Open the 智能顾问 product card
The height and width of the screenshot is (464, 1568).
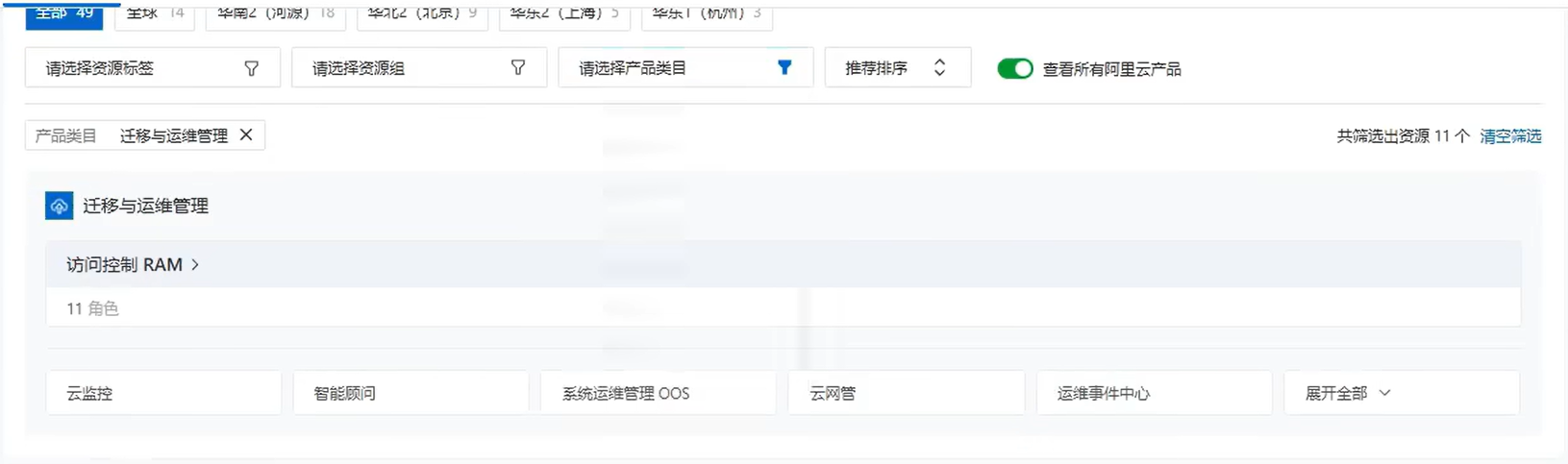[411, 393]
